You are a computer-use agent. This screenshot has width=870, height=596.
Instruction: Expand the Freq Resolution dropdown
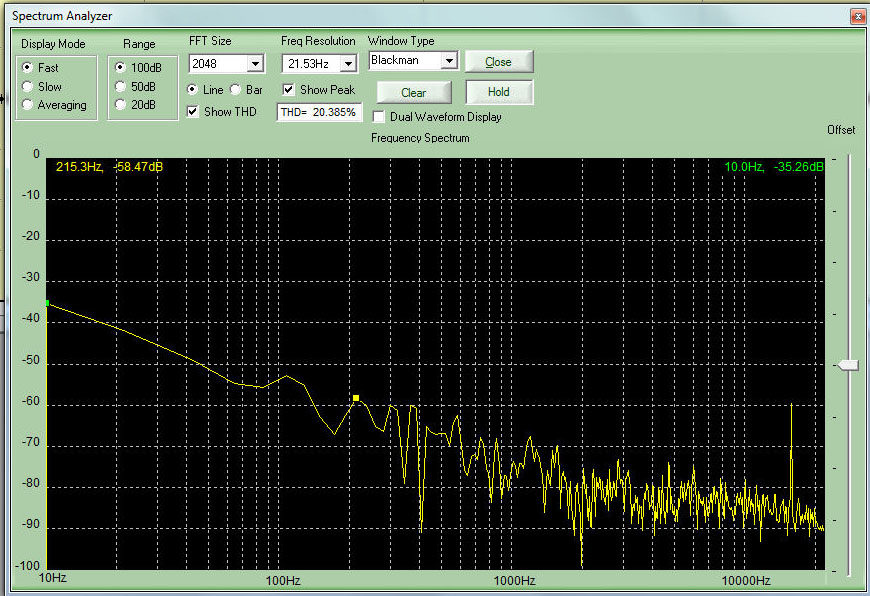[x=347, y=64]
